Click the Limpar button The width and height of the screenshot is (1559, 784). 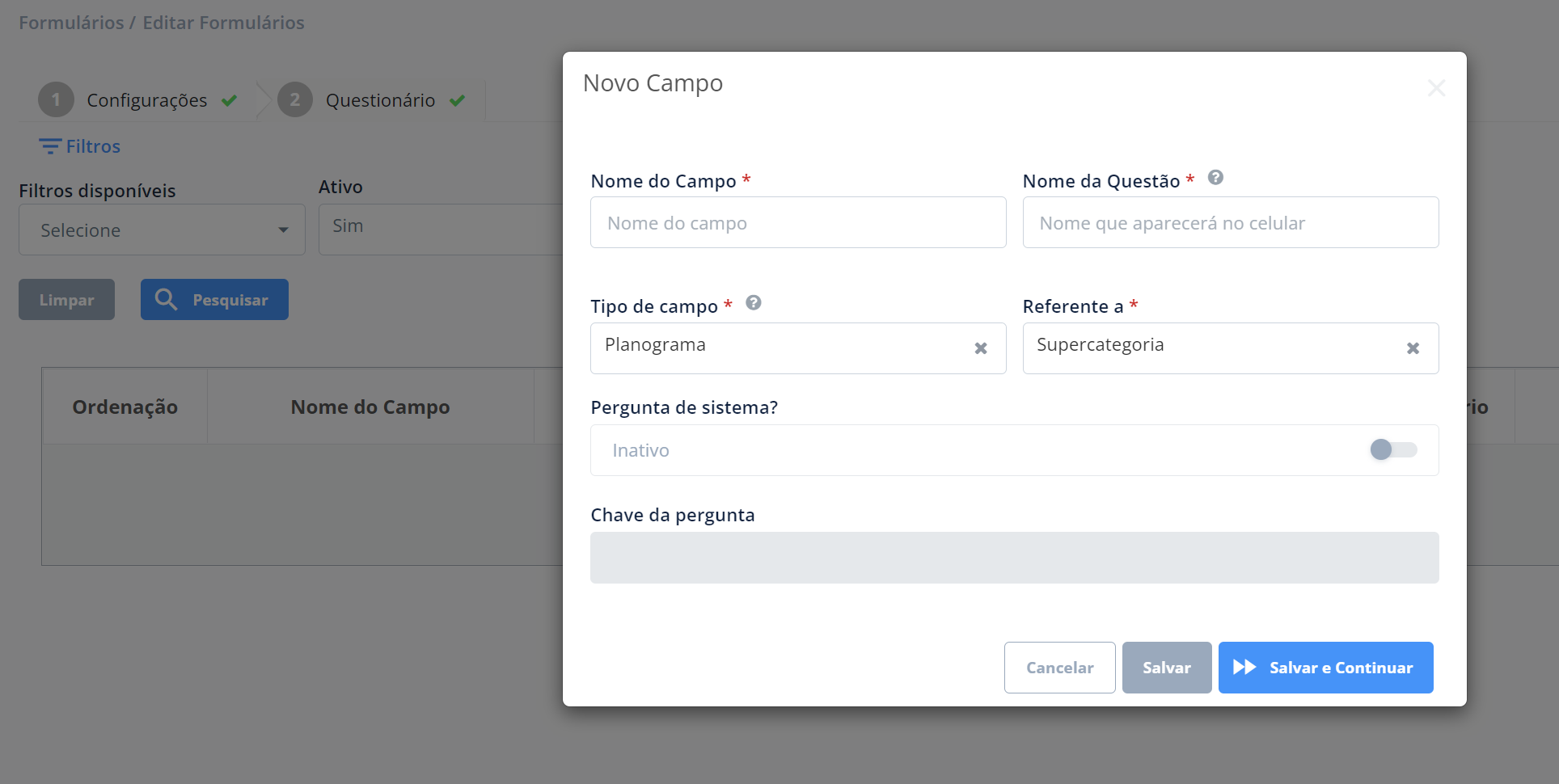click(66, 299)
